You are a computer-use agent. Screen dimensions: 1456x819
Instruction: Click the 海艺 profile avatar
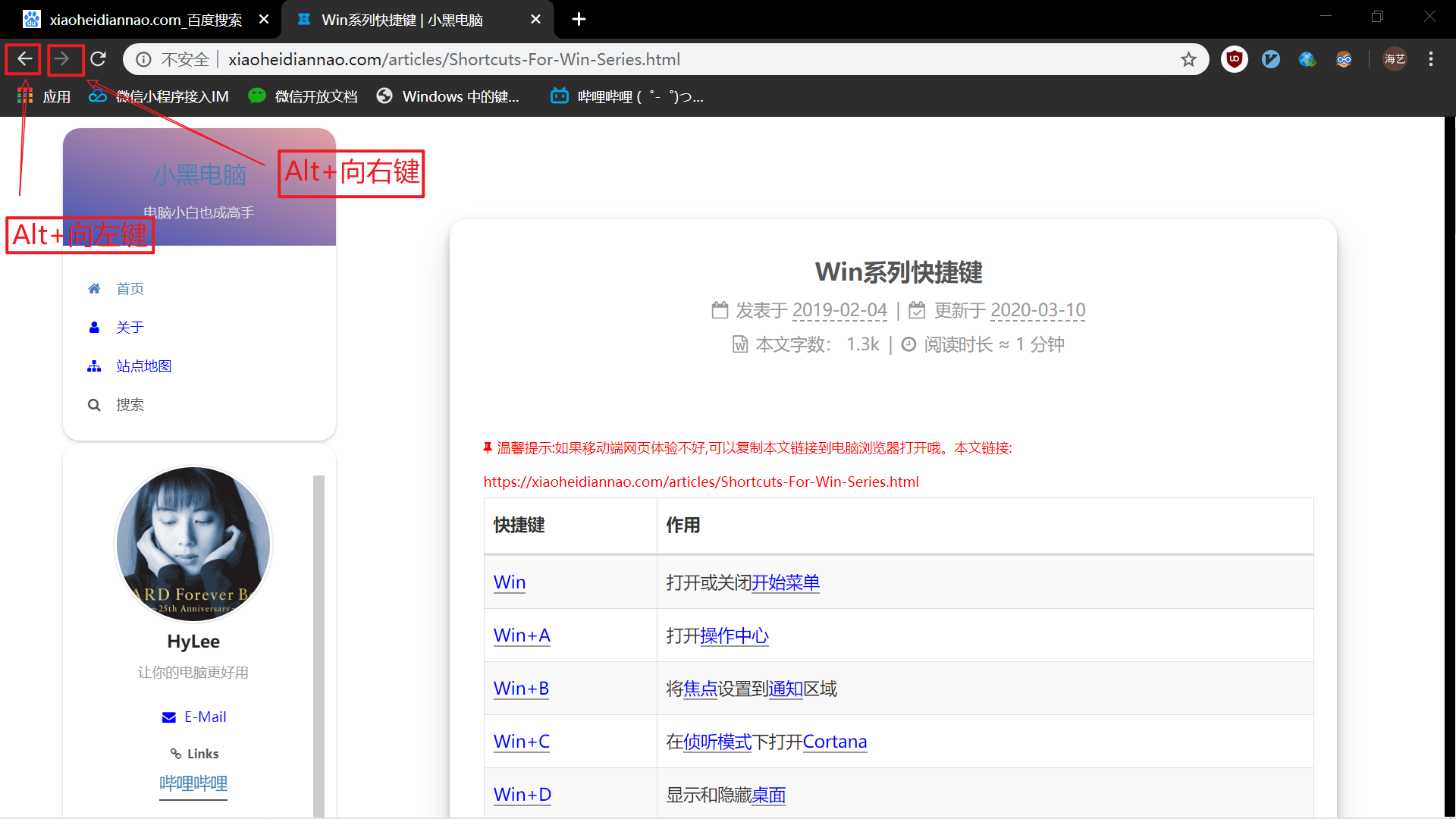click(x=1395, y=59)
